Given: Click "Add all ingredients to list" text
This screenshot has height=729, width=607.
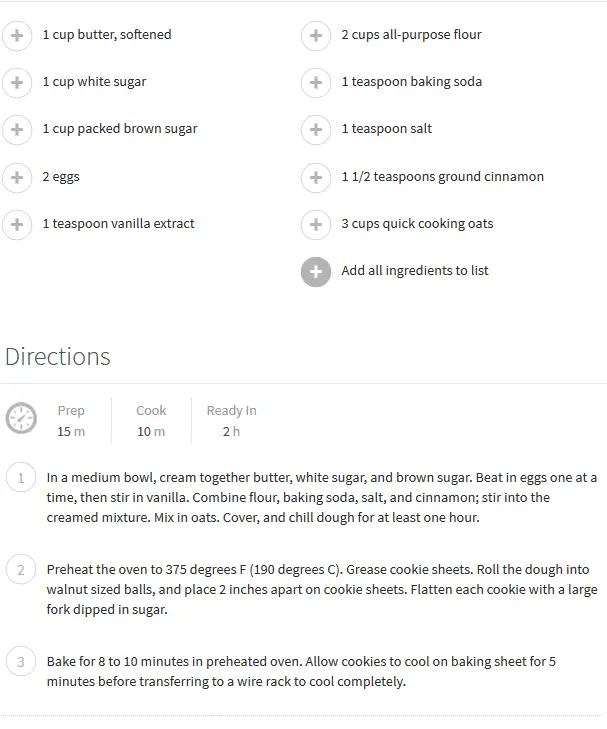Looking at the screenshot, I should click(414, 271).
